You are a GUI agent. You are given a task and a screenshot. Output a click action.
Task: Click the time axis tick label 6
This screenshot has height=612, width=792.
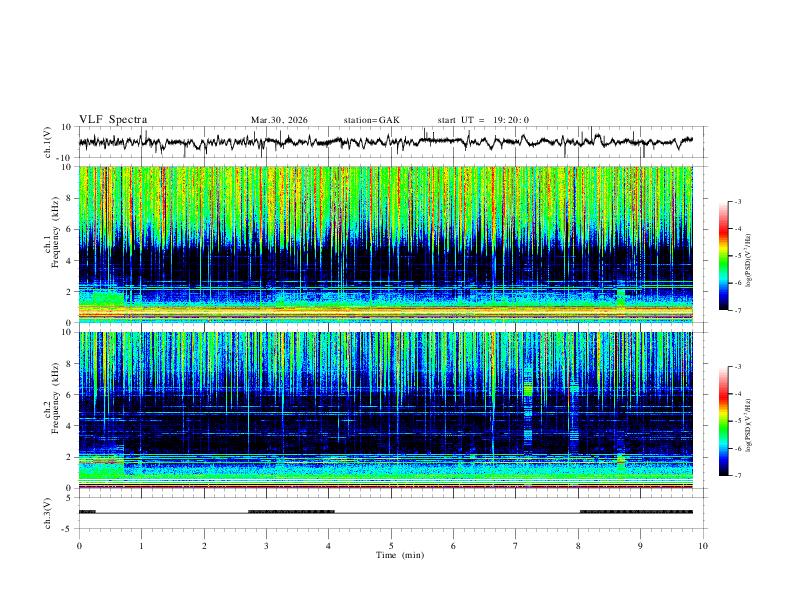point(453,546)
